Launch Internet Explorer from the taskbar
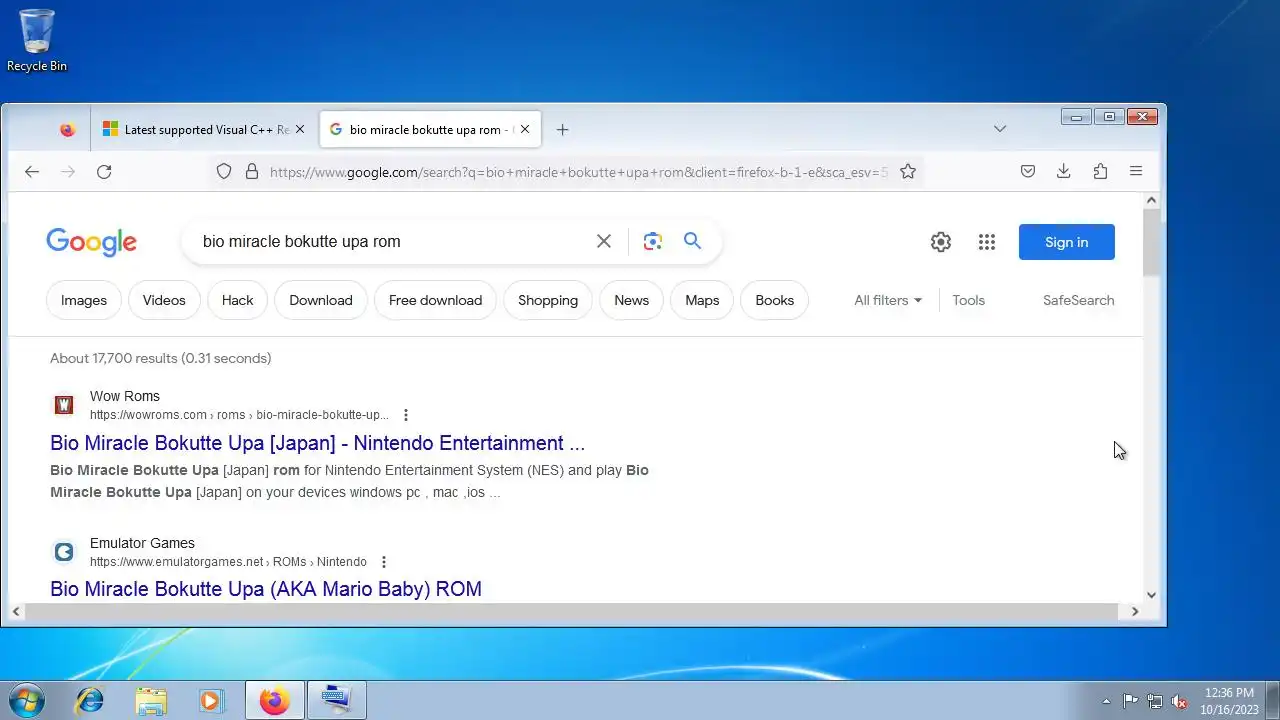The height and width of the screenshot is (720, 1280). (x=90, y=700)
